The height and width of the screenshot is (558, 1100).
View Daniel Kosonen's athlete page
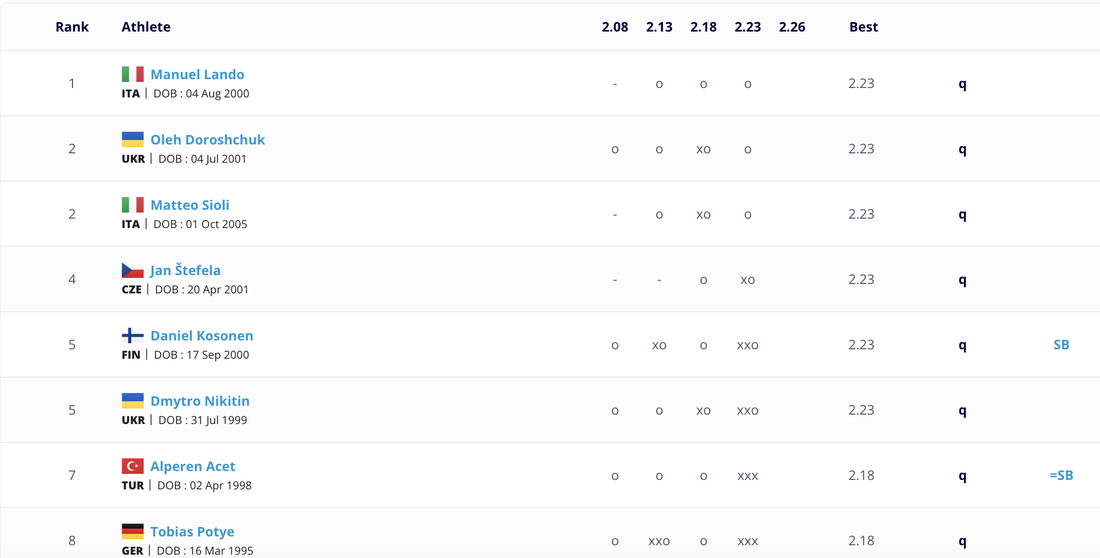tap(201, 335)
